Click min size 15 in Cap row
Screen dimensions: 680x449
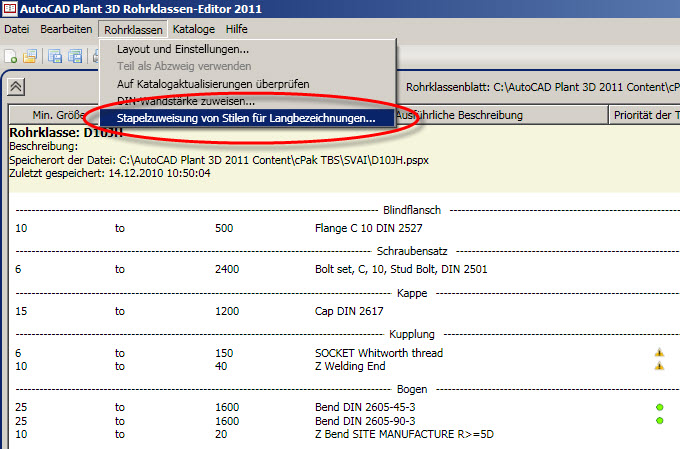pyautogui.click(x=21, y=311)
